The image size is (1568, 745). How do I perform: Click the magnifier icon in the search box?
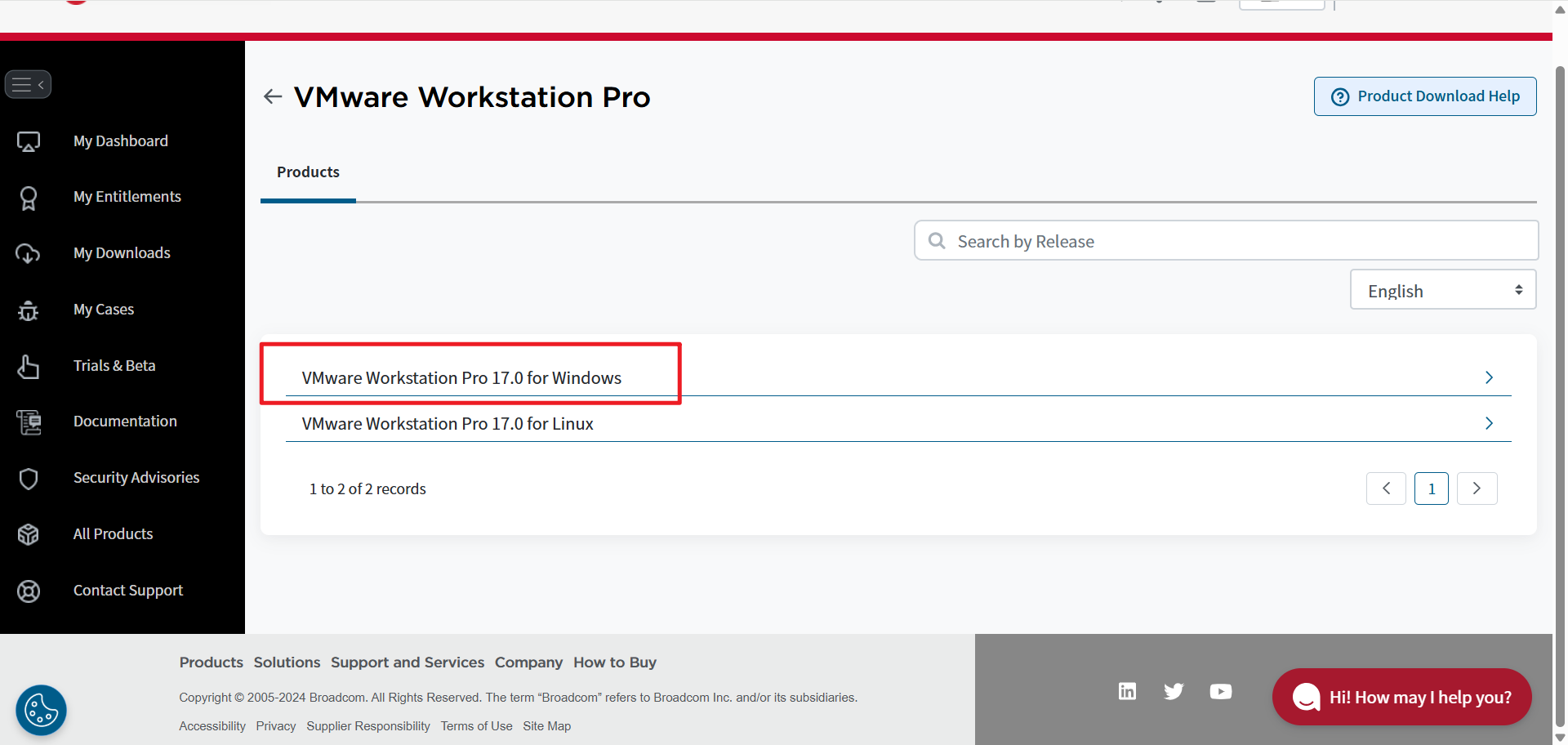[x=937, y=241]
